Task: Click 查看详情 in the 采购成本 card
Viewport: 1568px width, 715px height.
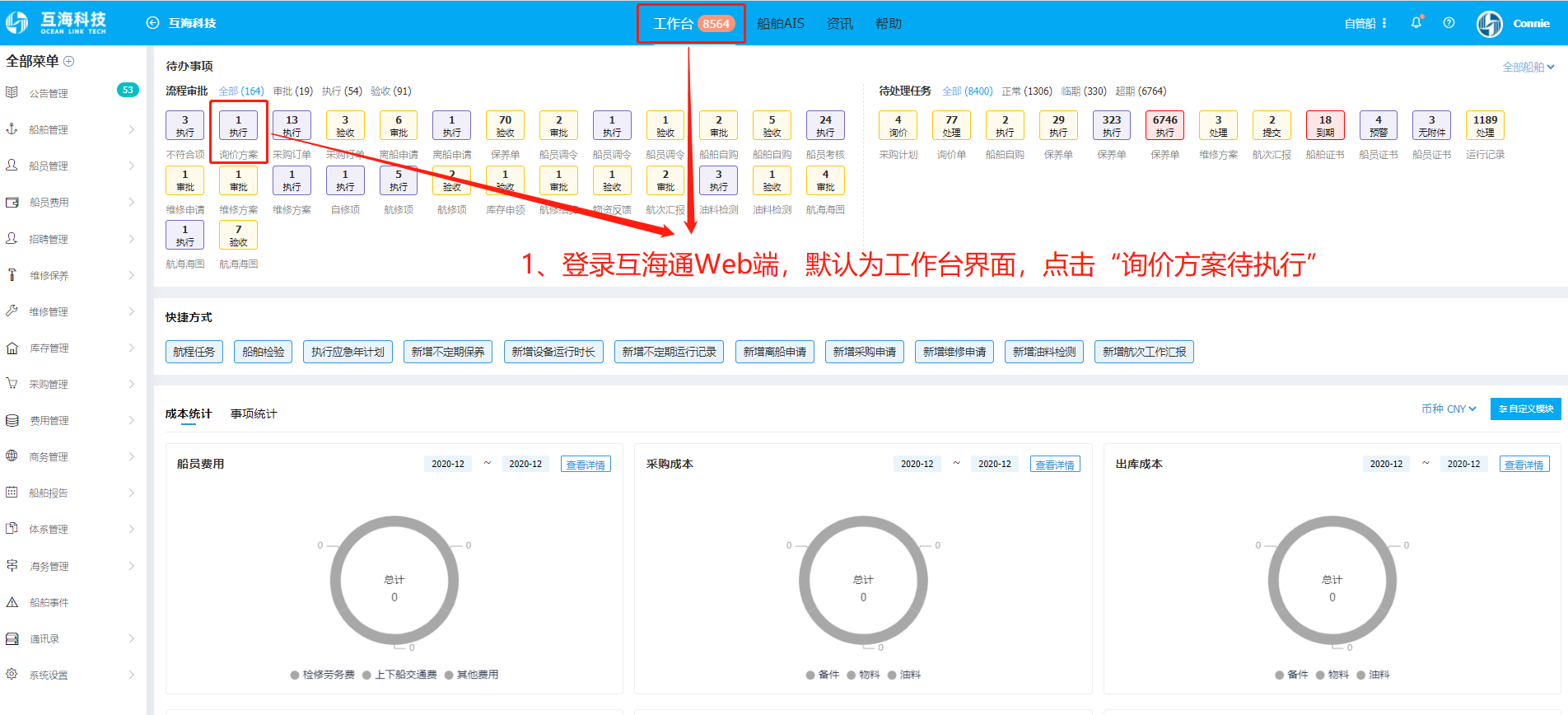Action: pos(1055,465)
